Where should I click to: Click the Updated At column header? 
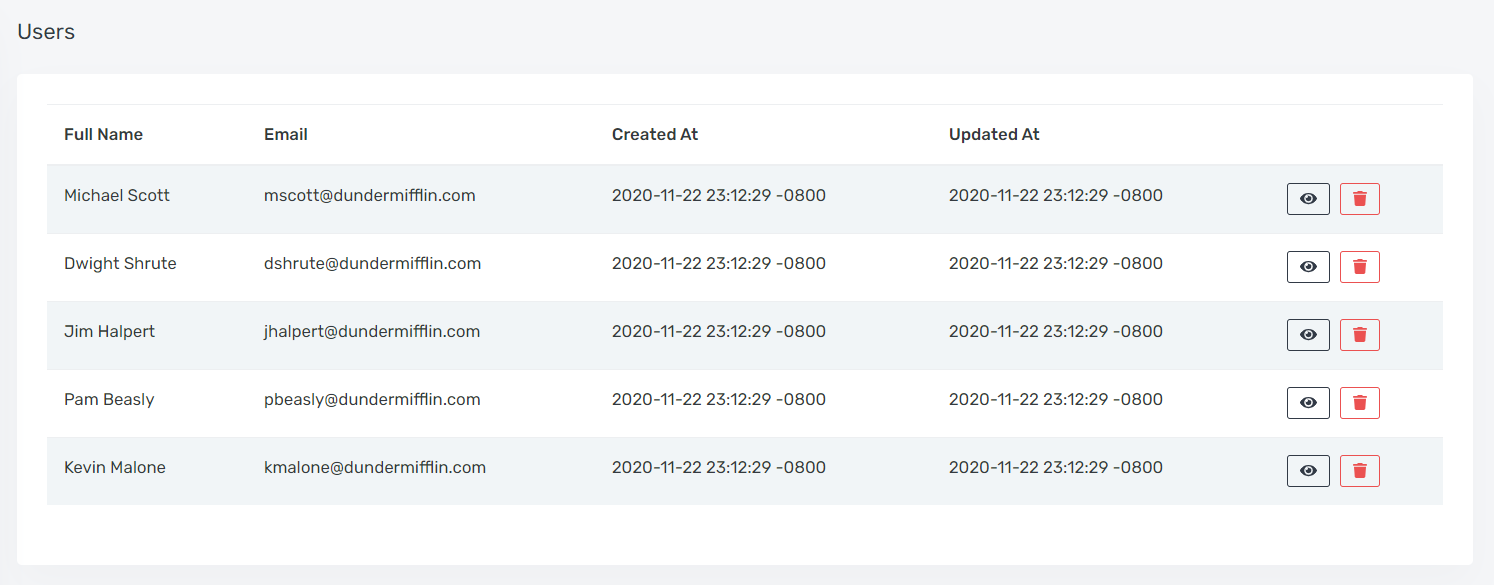tap(994, 134)
